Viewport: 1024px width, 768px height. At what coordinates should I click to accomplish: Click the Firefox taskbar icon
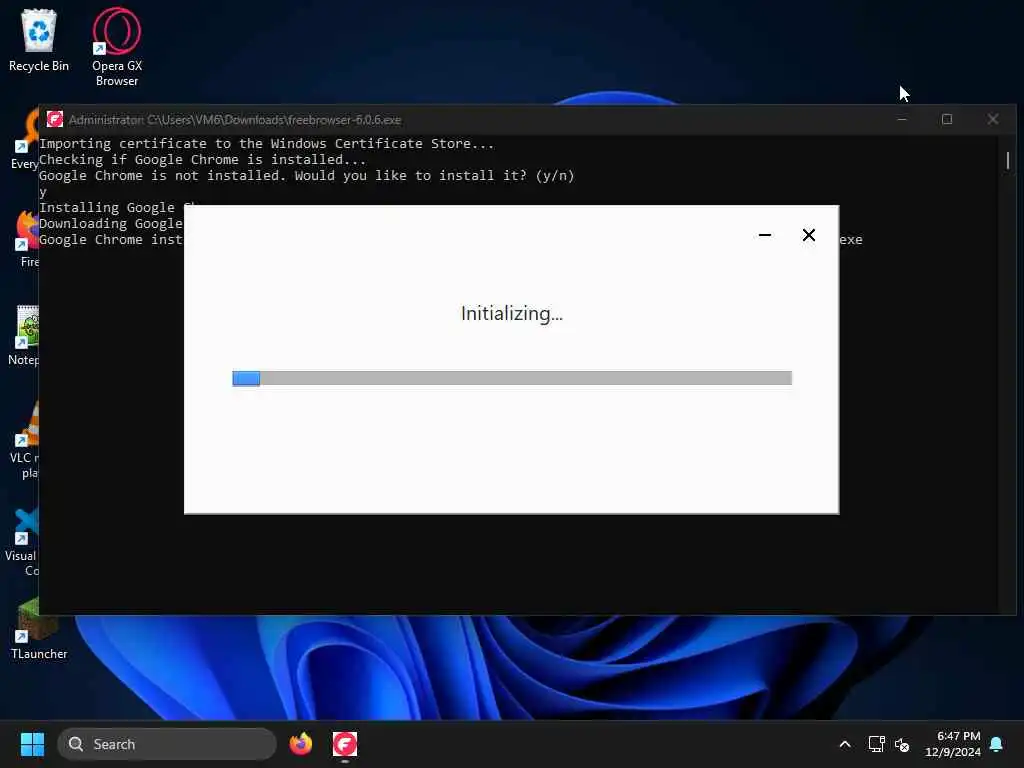(301, 744)
